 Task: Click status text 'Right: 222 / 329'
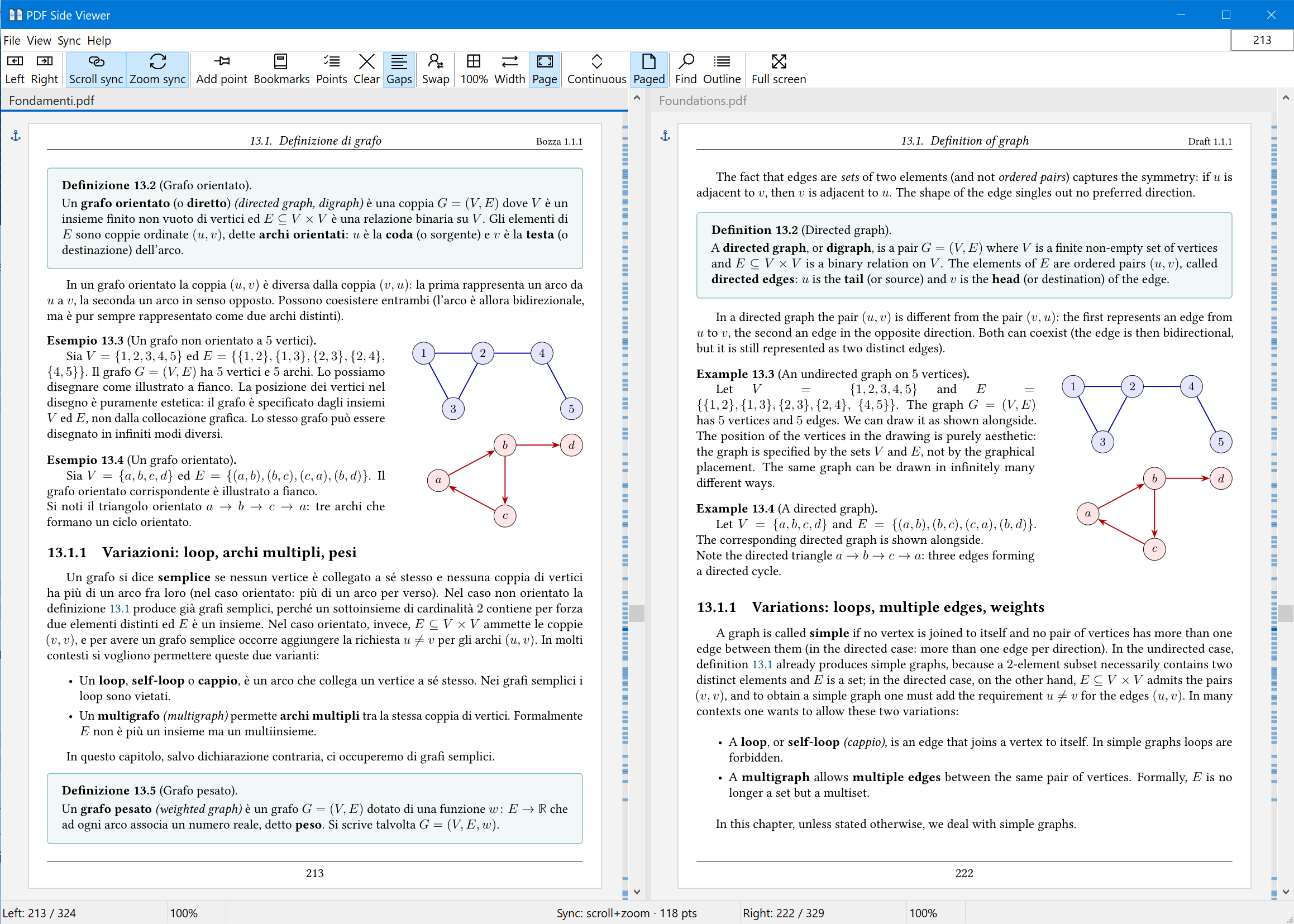[783, 913]
